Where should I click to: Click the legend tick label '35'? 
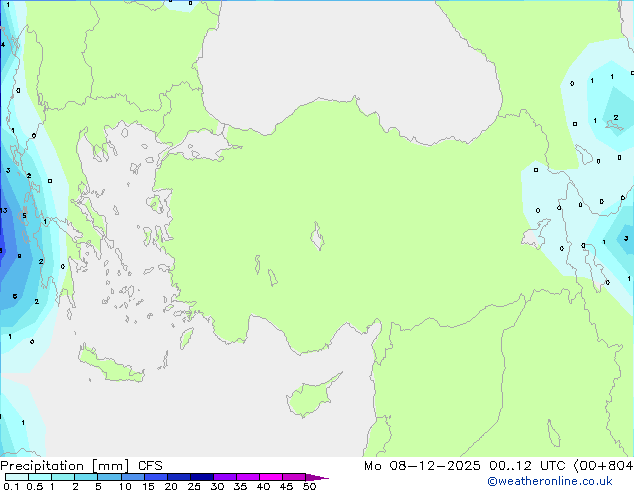click(x=240, y=486)
